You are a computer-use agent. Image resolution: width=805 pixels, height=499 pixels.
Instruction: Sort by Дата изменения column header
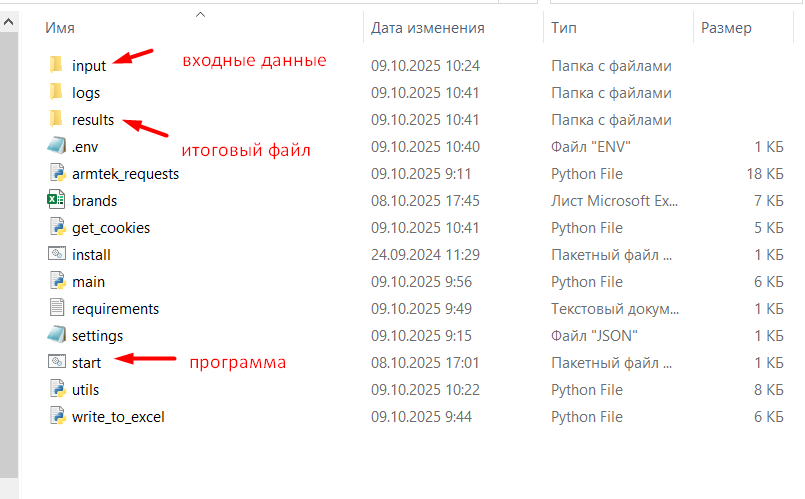pos(427,28)
